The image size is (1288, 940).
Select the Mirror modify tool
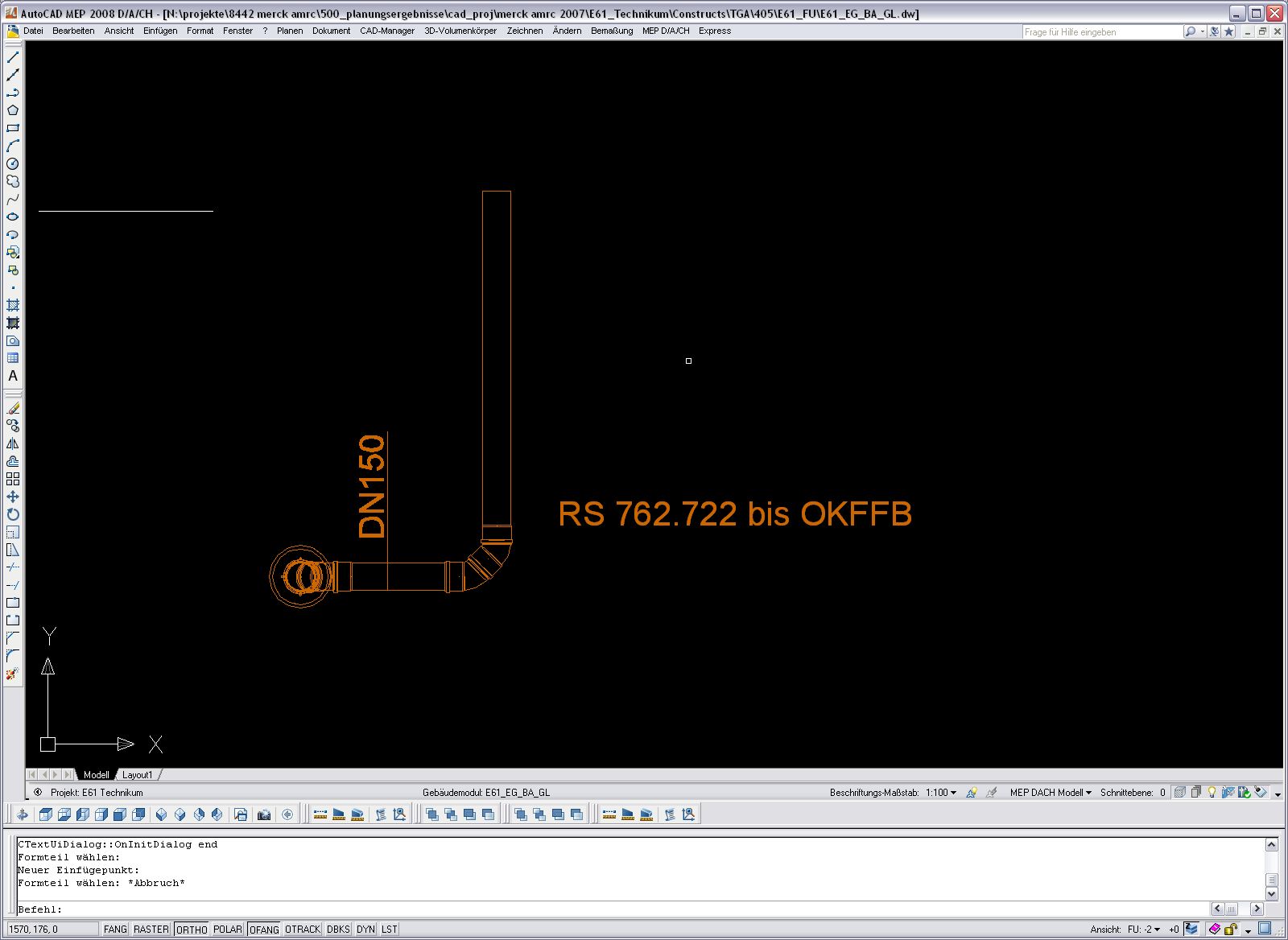[x=13, y=443]
